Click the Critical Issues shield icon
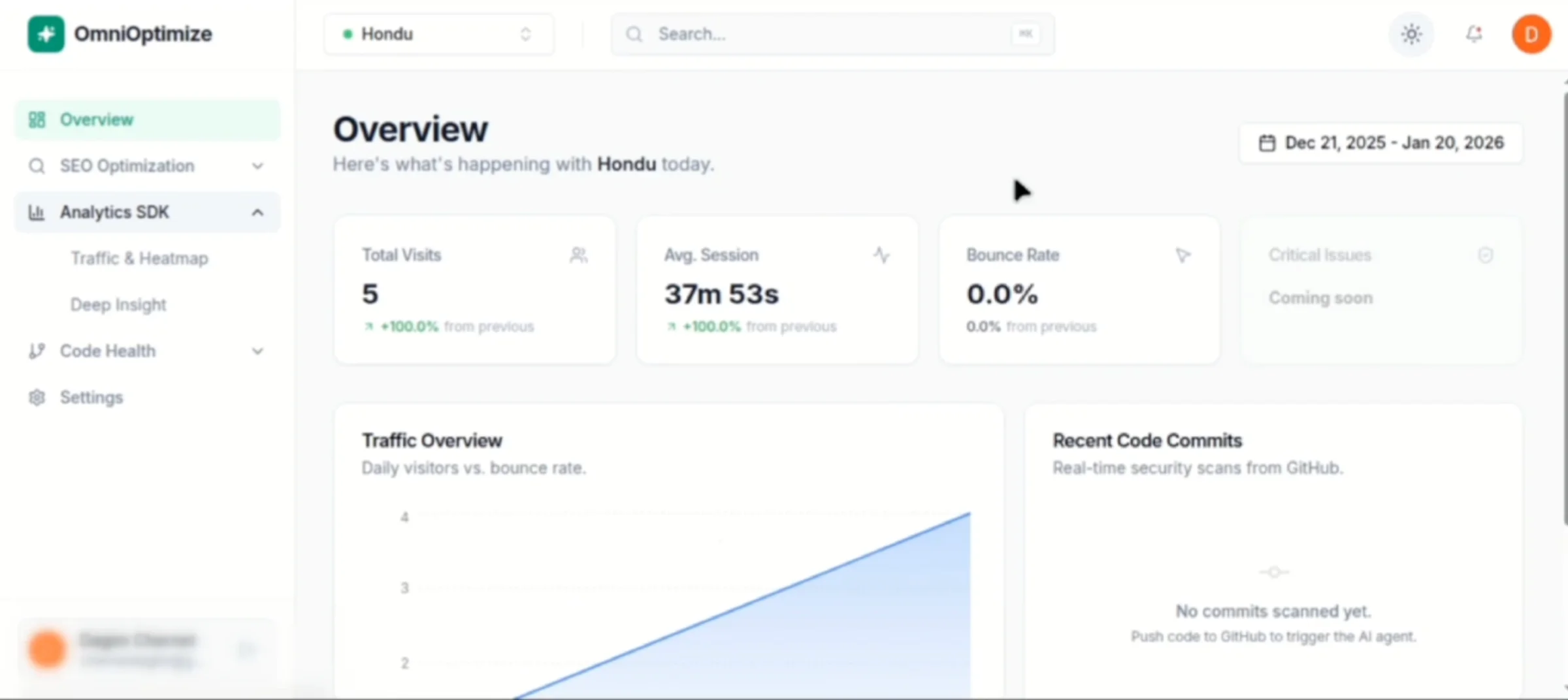The image size is (1568, 700). pos(1486,255)
